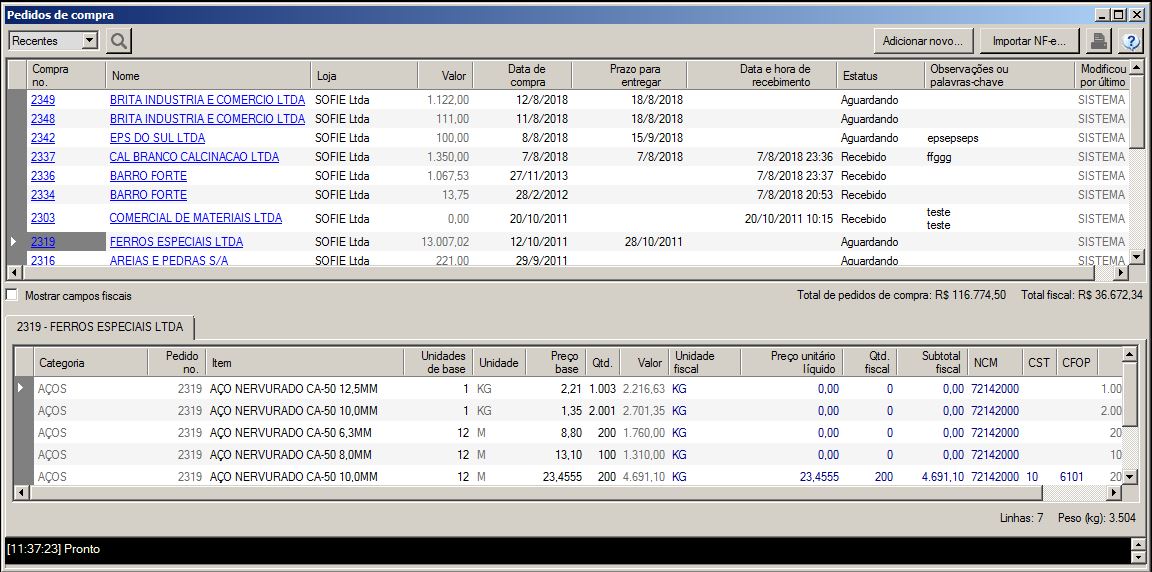Image resolution: width=1152 pixels, height=572 pixels.
Task: Click right arrow of orders grid horizontal scrollbar
Action: [1121, 272]
